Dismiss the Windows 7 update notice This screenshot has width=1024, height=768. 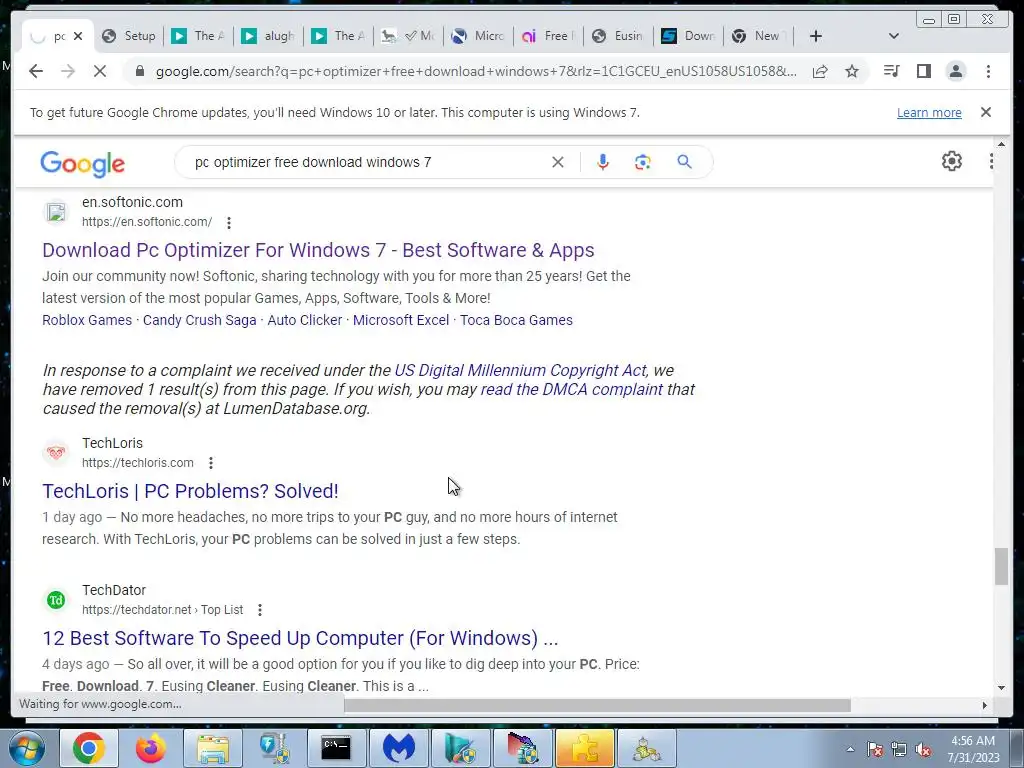click(x=985, y=112)
